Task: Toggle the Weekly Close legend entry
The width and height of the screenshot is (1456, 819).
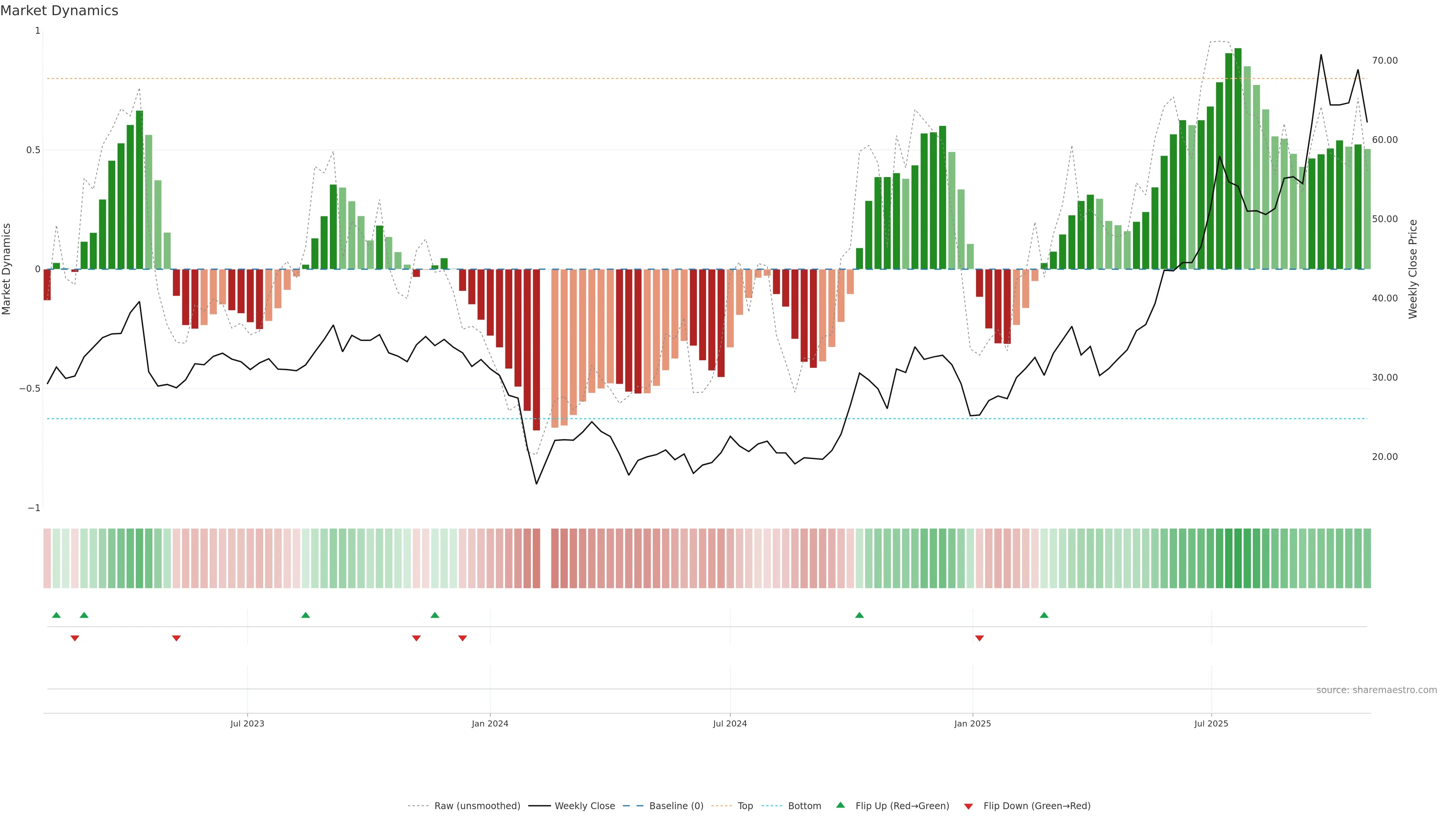Action: click(x=584, y=806)
